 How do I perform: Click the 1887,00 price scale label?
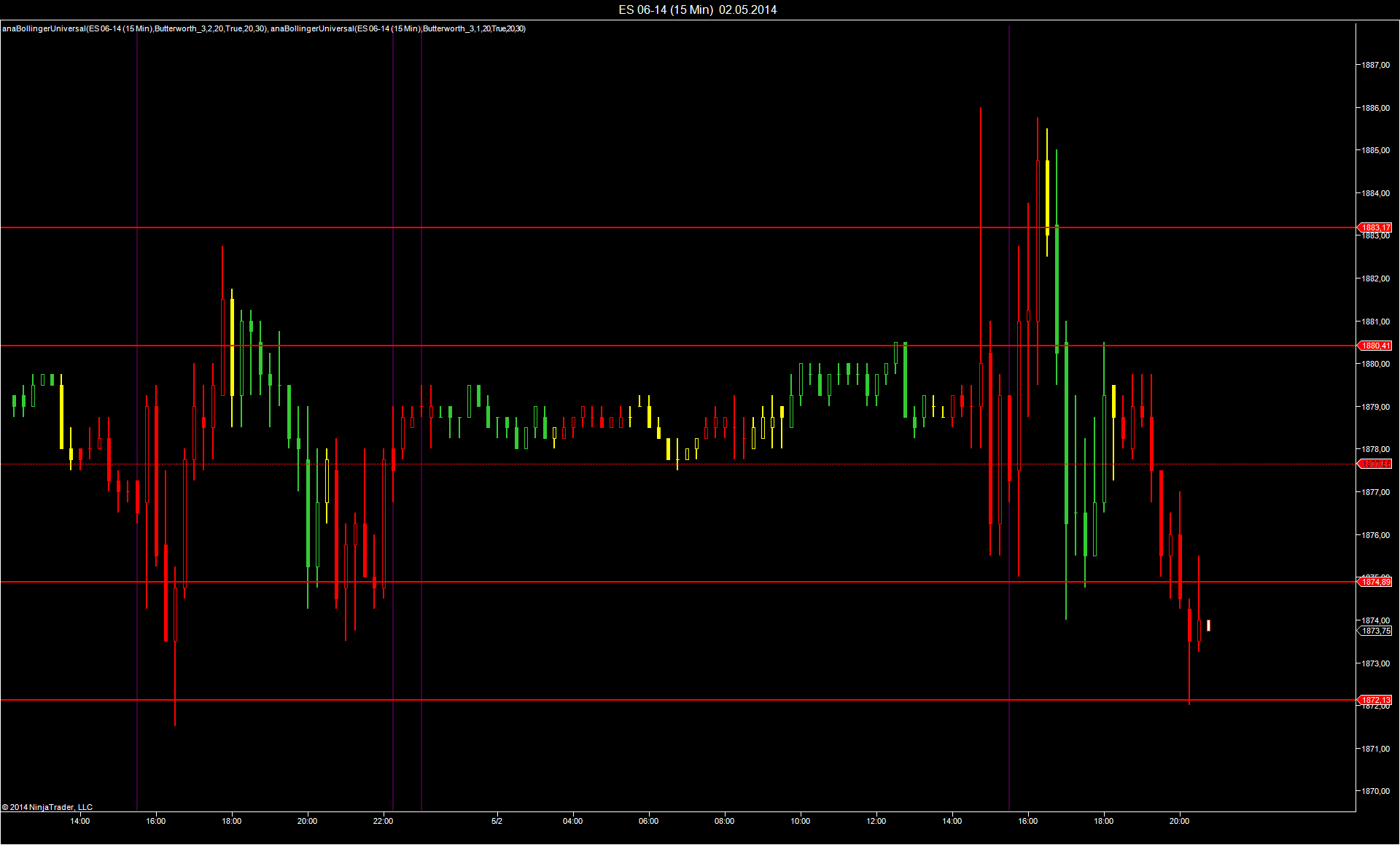pyautogui.click(x=1375, y=65)
